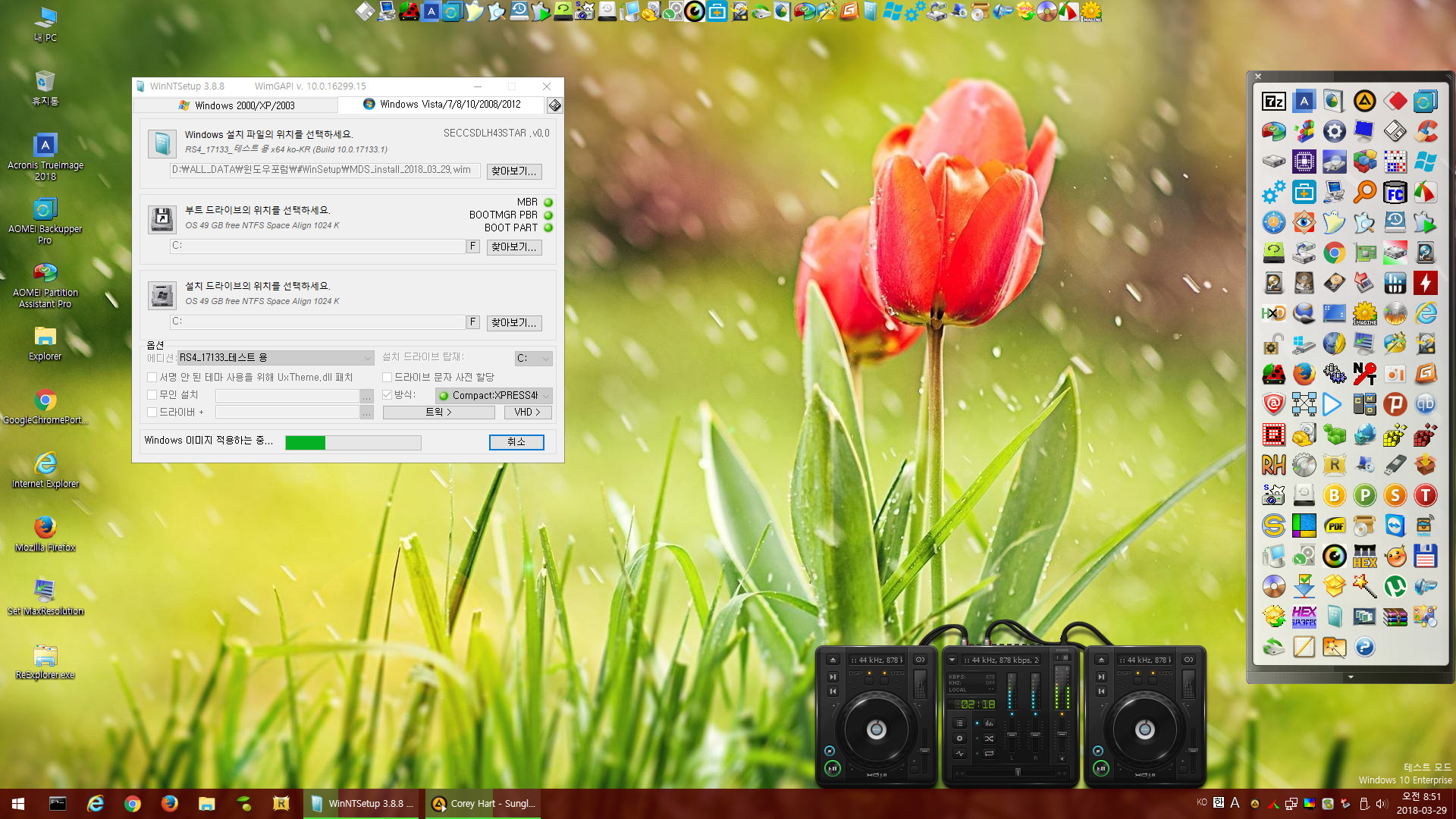Open CPU-Z chip icon in launcher panel
Image resolution: width=1456 pixels, height=819 pixels.
coord(1304,162)
